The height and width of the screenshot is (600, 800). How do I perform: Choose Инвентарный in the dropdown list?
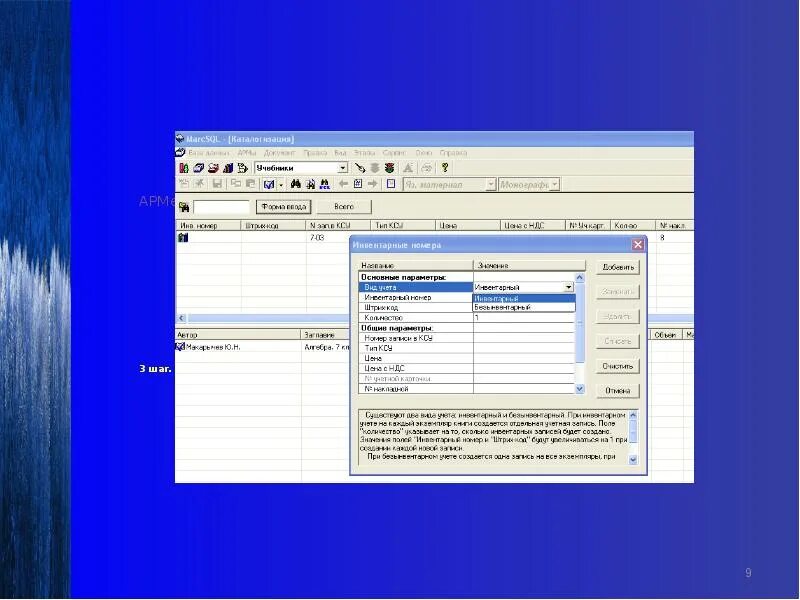524,298
